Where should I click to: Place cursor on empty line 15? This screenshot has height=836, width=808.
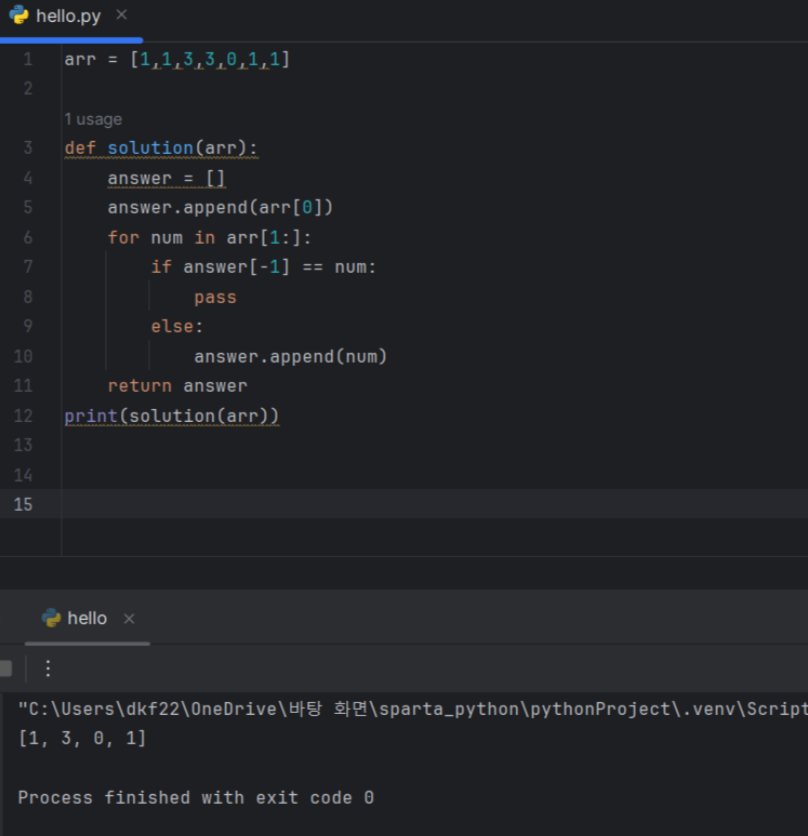coord(435,504)
